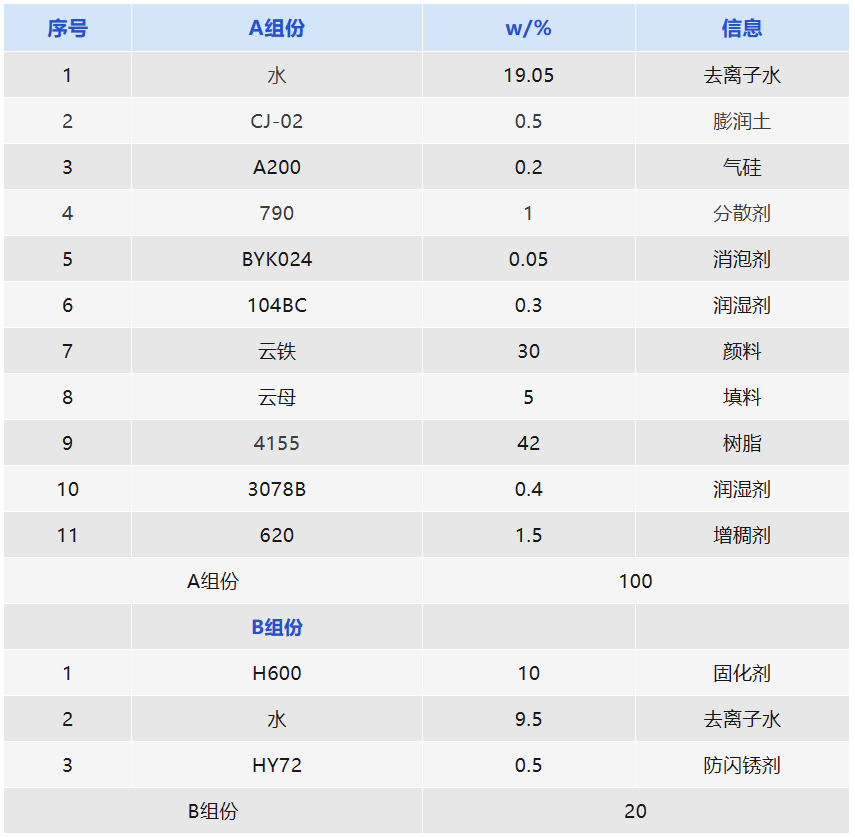Select the 信息 column header
The image size is (855, 837).
742,28
